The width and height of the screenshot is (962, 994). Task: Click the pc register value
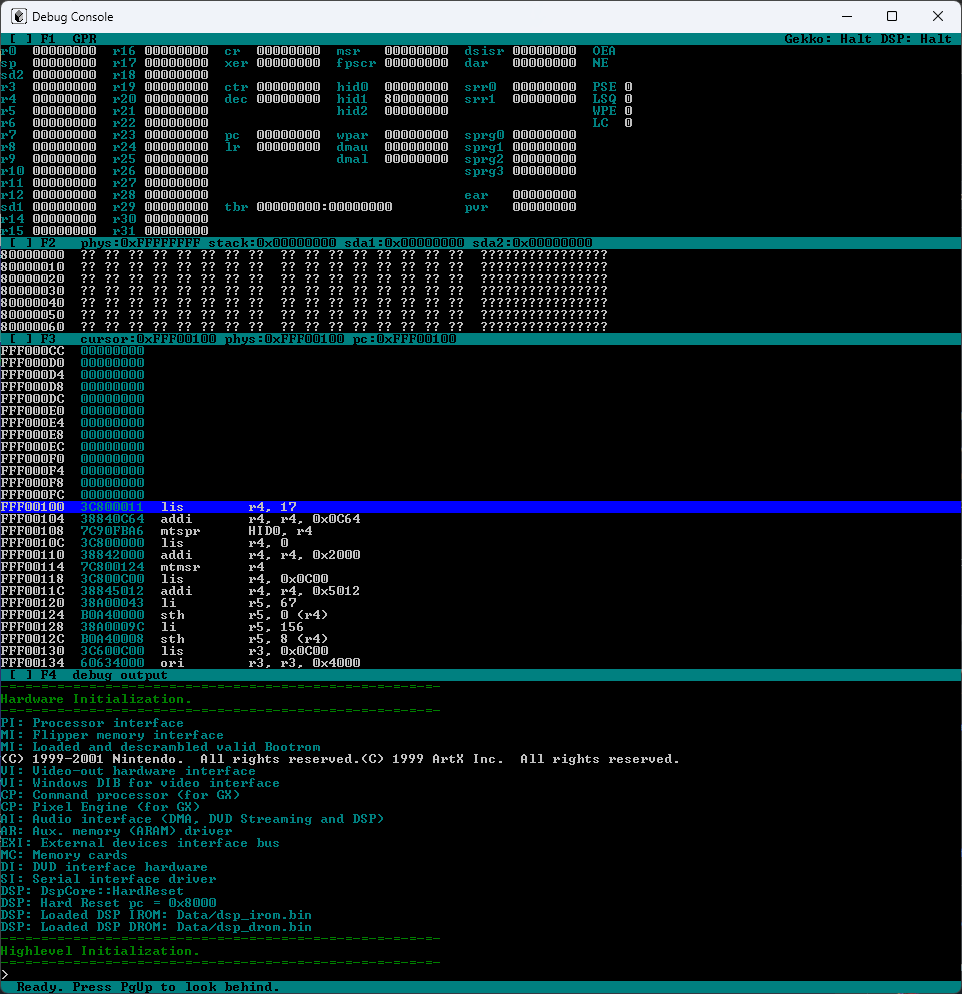tap(288, 135)
